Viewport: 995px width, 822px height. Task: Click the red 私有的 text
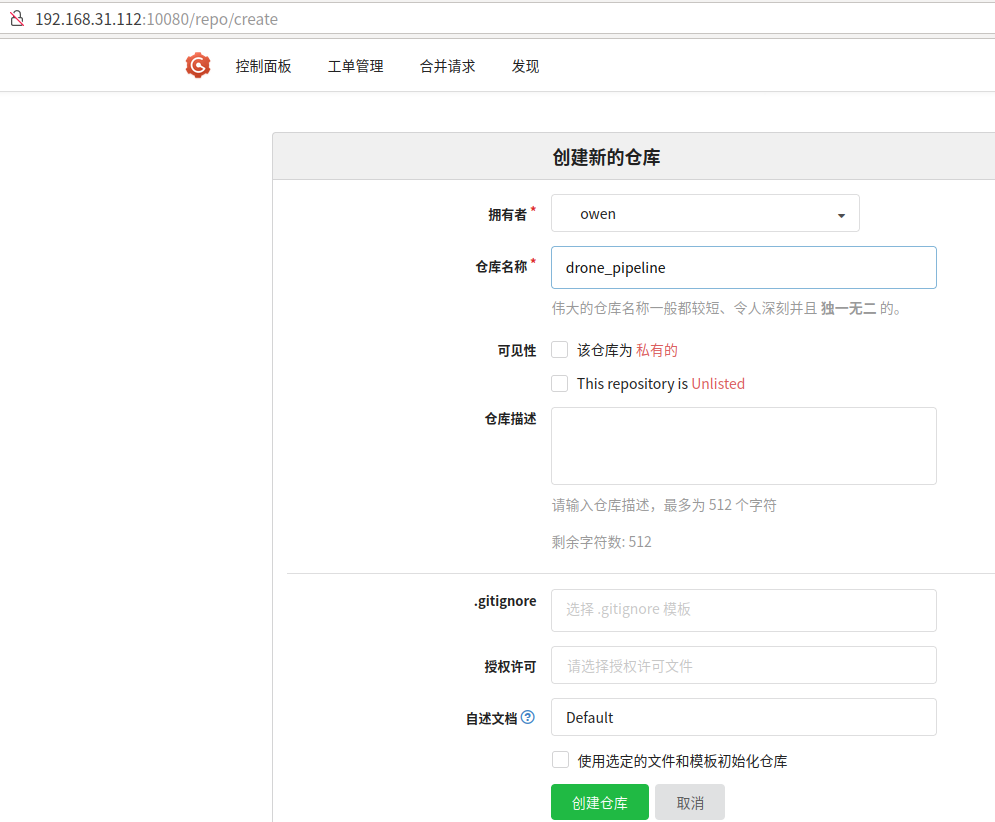(657, 350)
